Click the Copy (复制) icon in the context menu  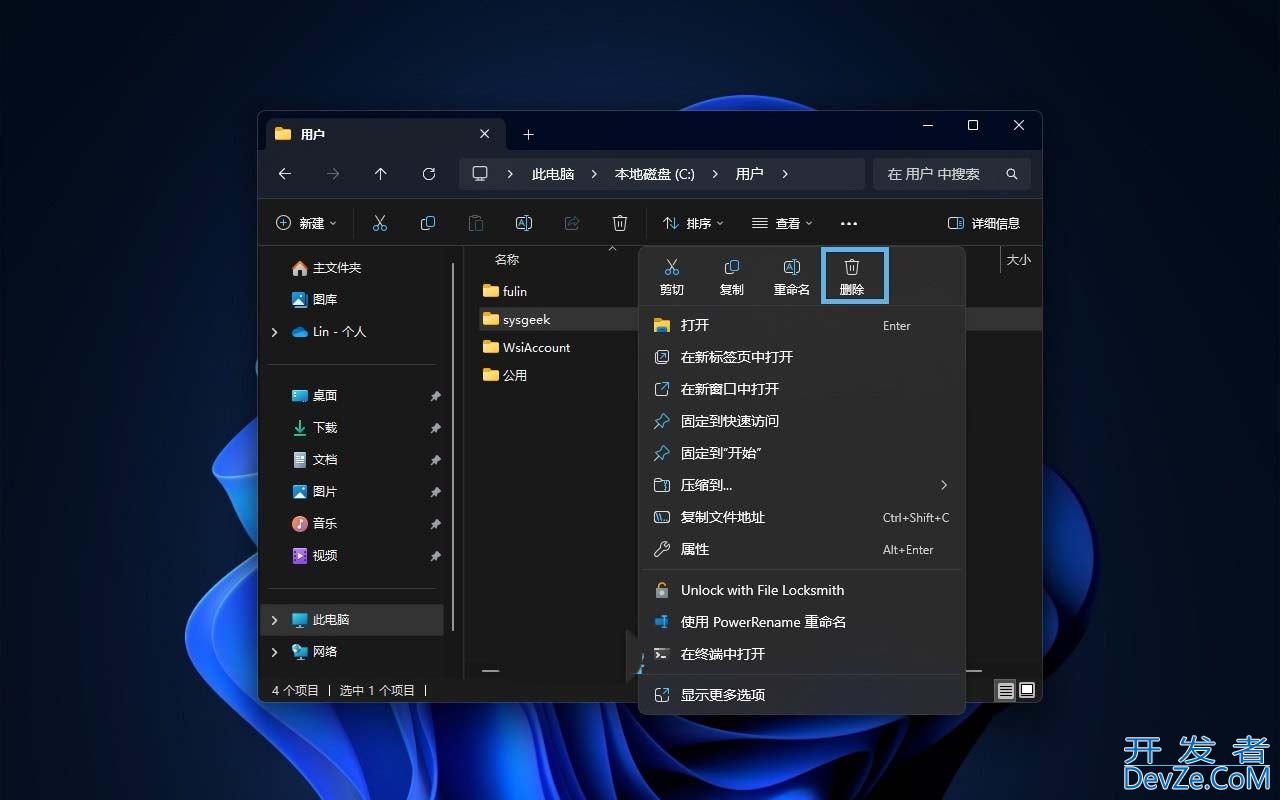point(732,267)
